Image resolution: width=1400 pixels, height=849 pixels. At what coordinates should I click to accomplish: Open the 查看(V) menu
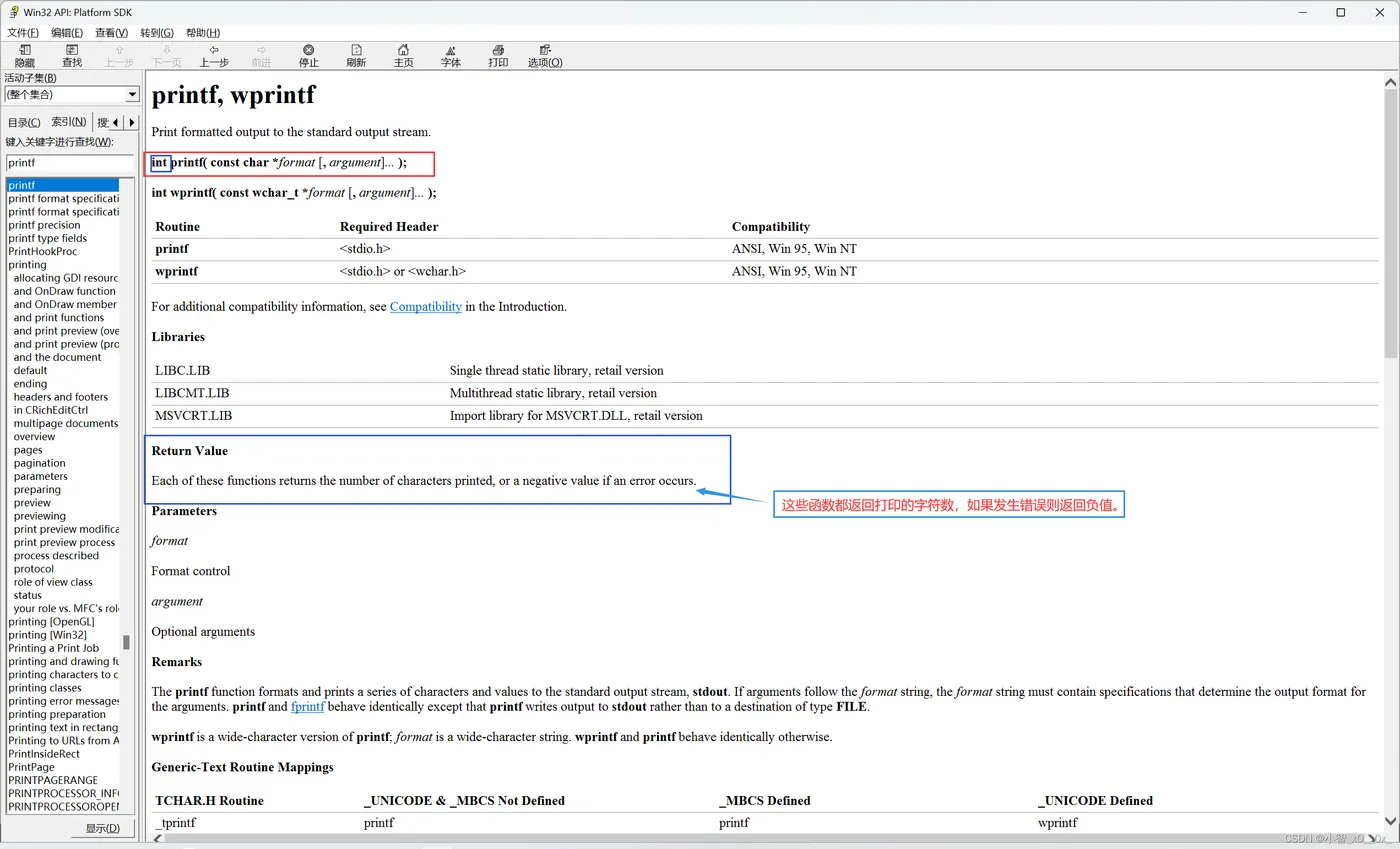coord(111,33)
